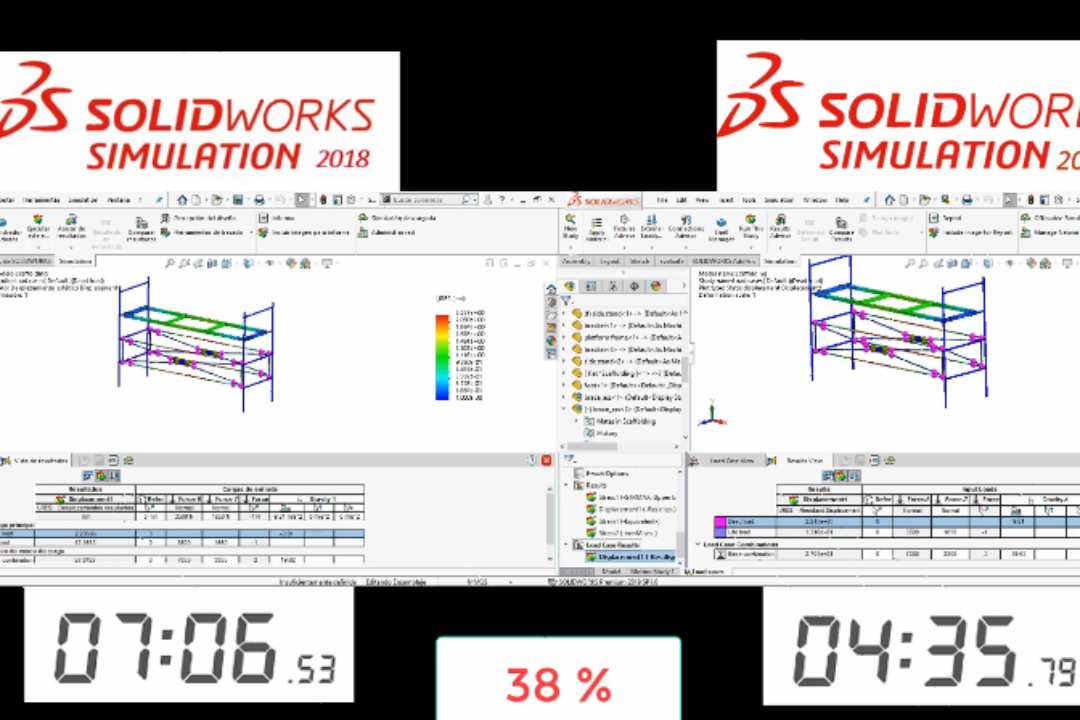The width and height of the screenshot is (1080, 720).
Task: Switch to the Load Case View tab
Action: [725, 460]
